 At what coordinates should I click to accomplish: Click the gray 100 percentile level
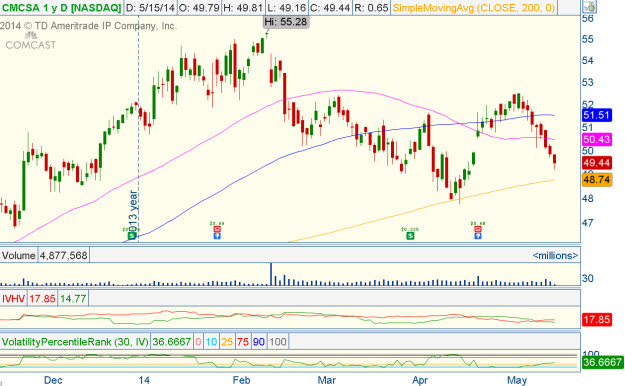coord(278,342)
